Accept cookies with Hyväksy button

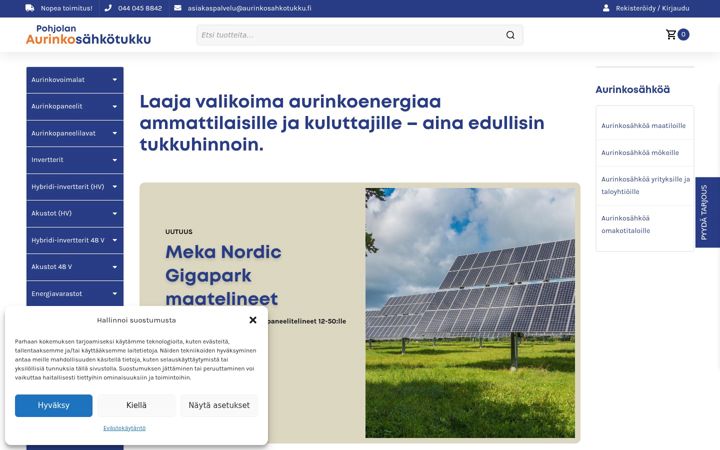point(54,405)
